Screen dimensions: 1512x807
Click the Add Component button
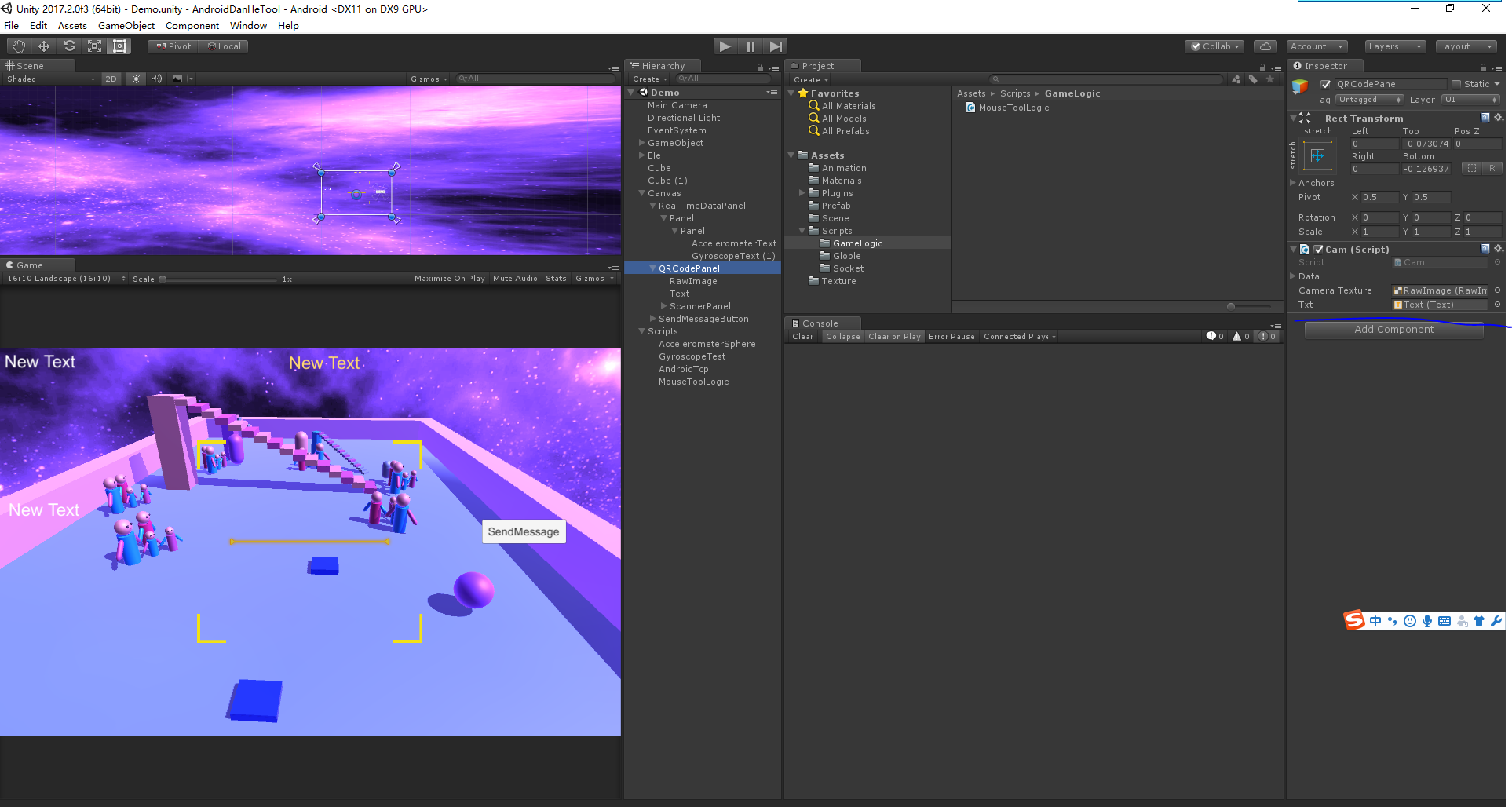point(1393,330)
